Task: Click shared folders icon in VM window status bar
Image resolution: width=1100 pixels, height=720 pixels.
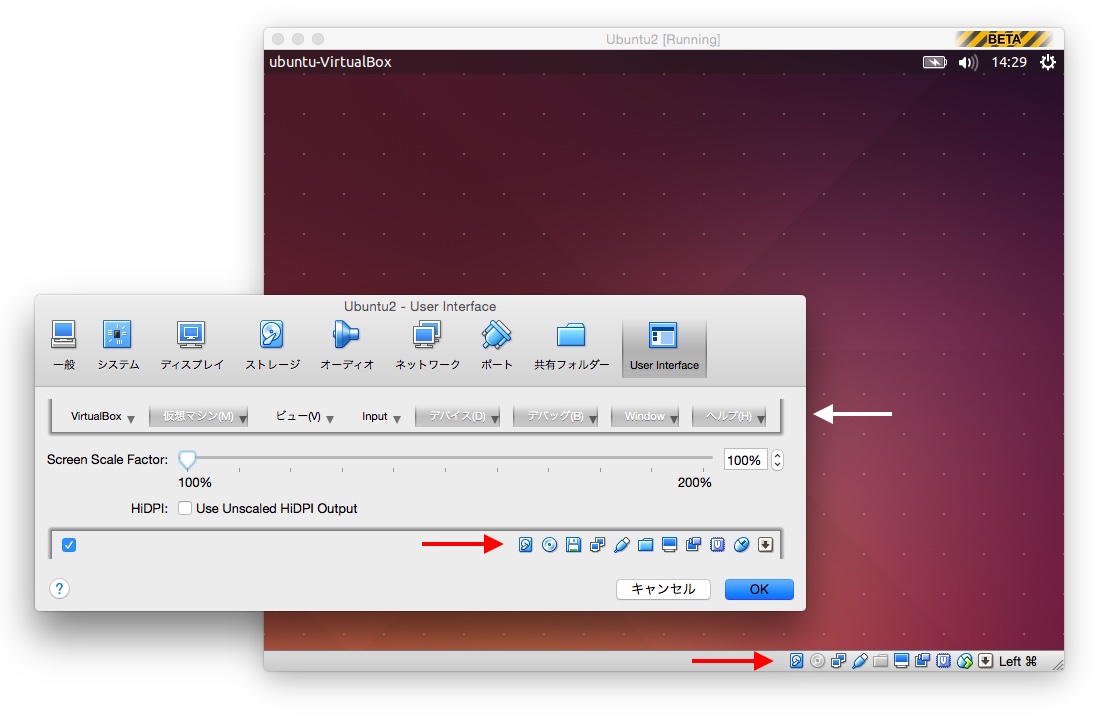Action: point(880,661)
